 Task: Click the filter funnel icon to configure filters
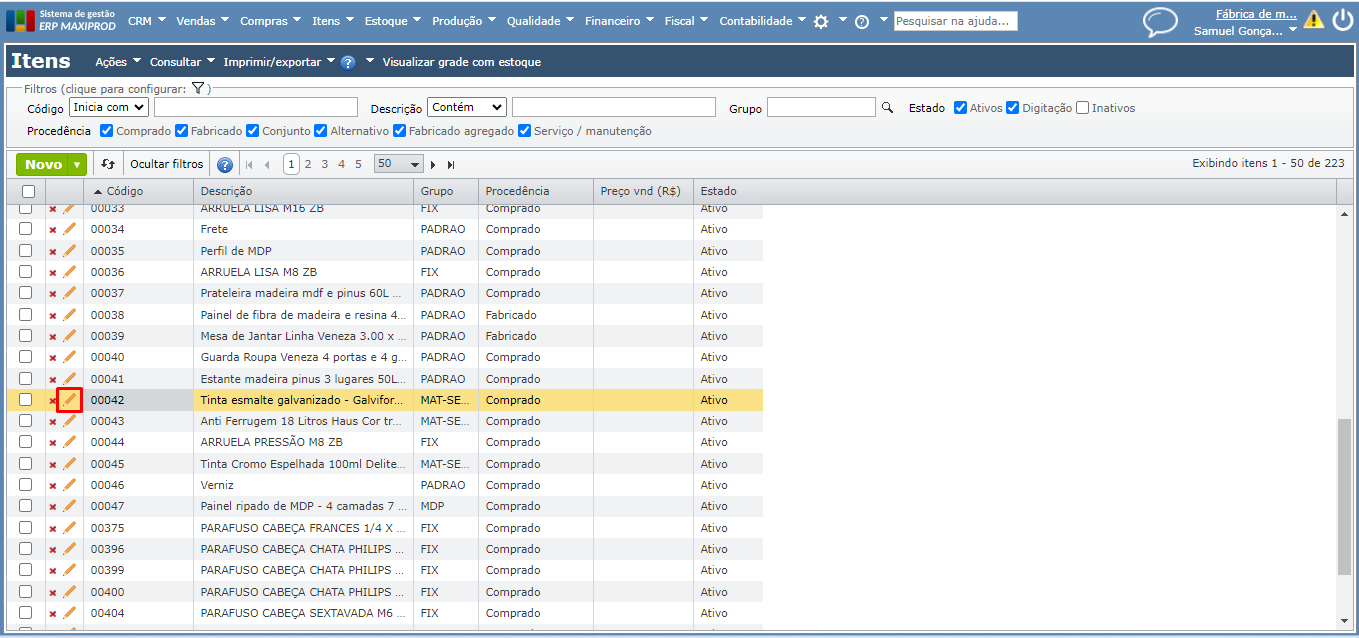click(x=198, y=88)
